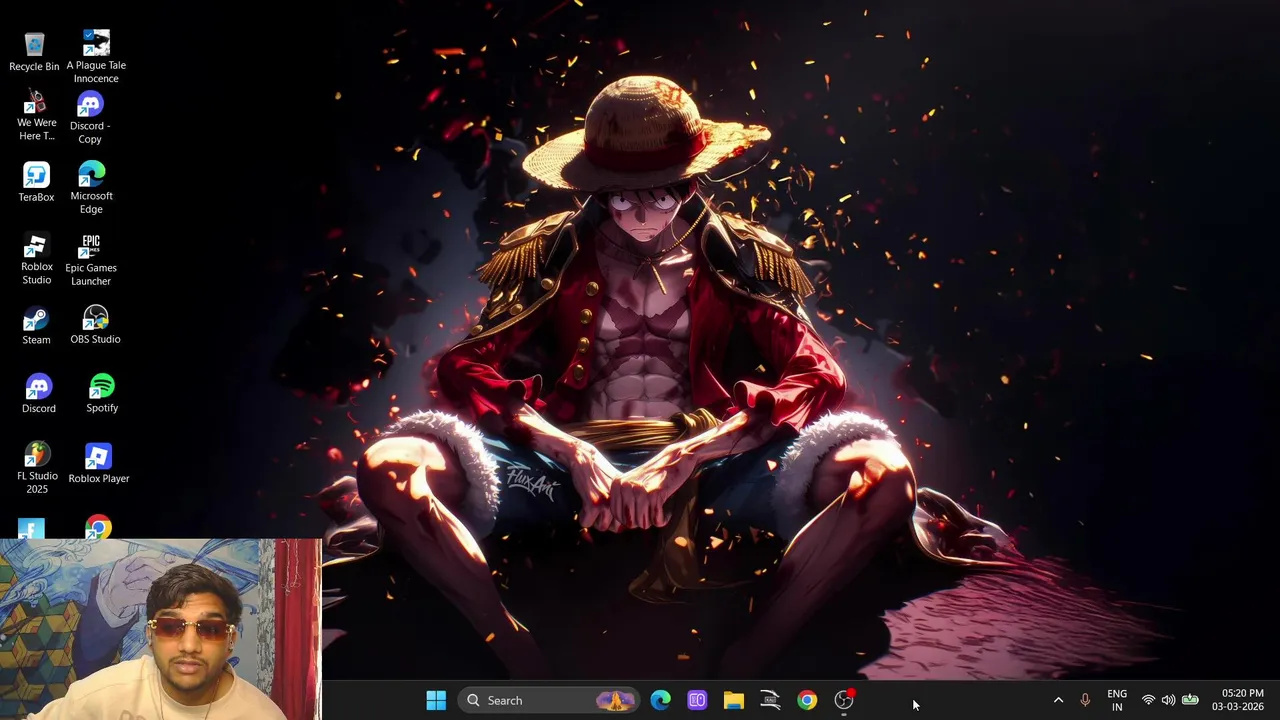This screenshot has width=1280, height=720.
Task: Open the purple app pinned on taskbar
Action: click(x=697, y=700)
